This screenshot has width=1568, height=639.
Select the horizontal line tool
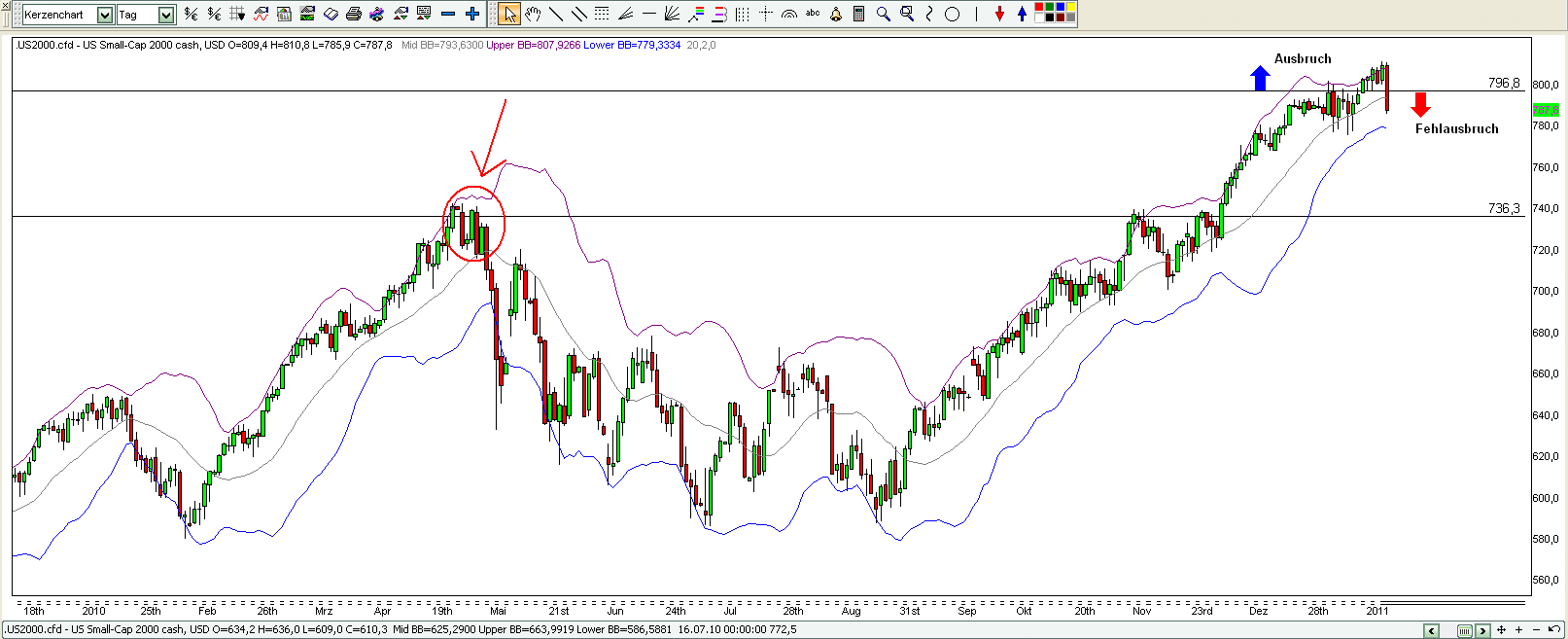(649, 14)
